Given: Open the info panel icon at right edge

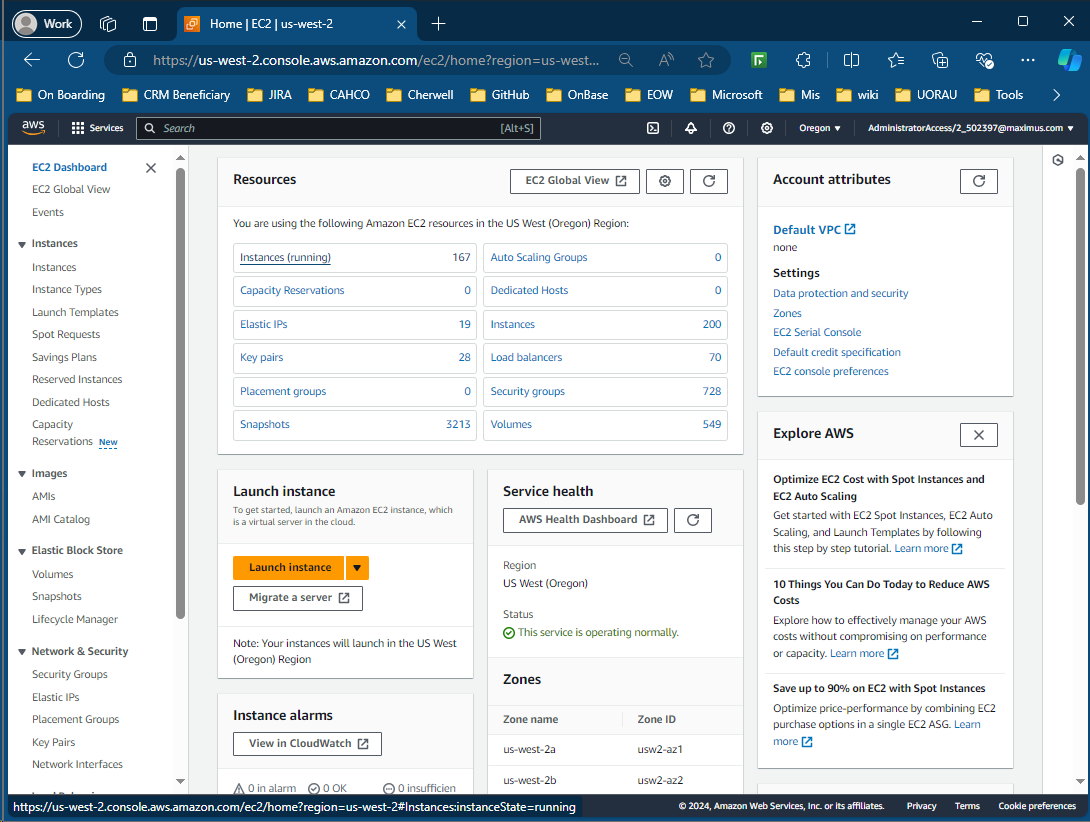Looking at the screenshot, I should pos(1058,160).
